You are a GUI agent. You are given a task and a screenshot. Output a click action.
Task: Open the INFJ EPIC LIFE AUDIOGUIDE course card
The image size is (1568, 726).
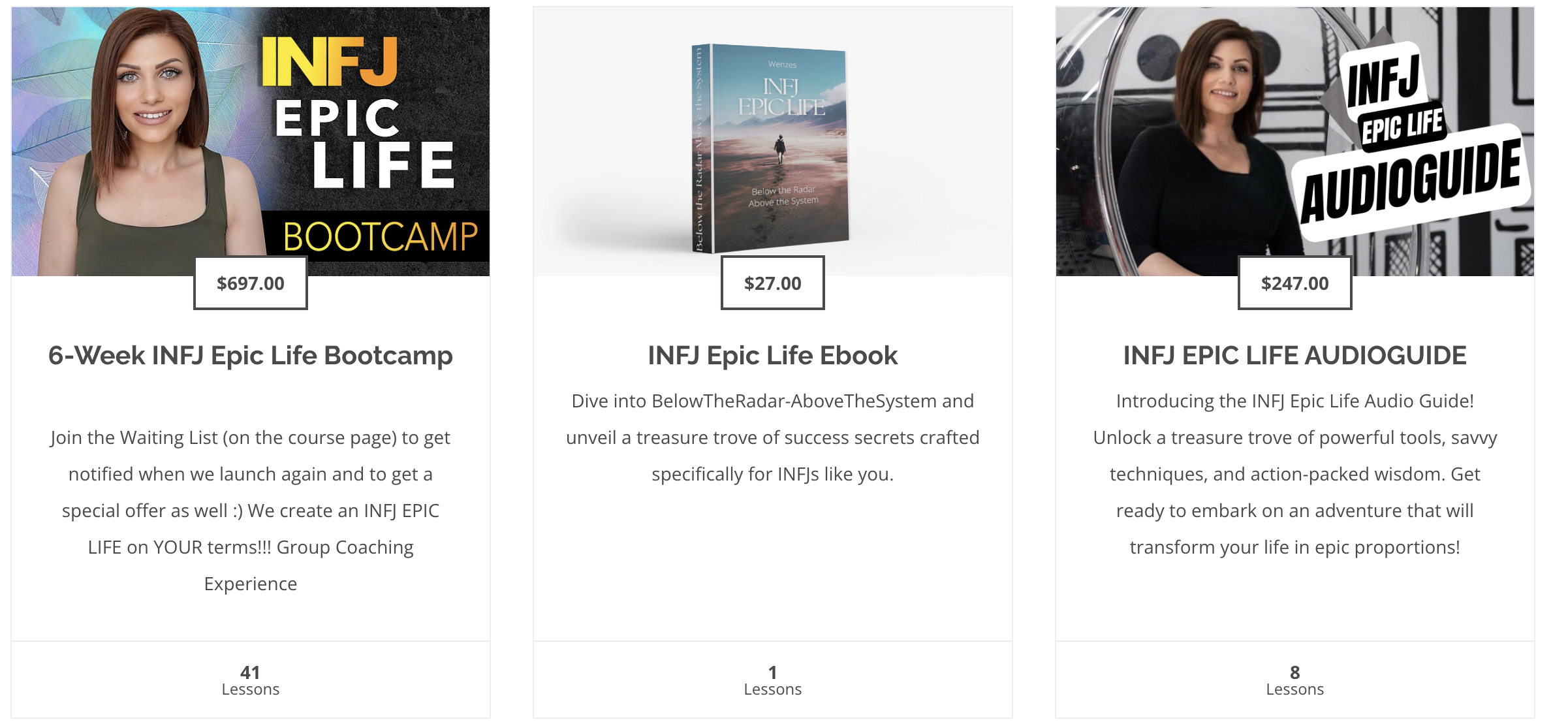pos(1295,356)
